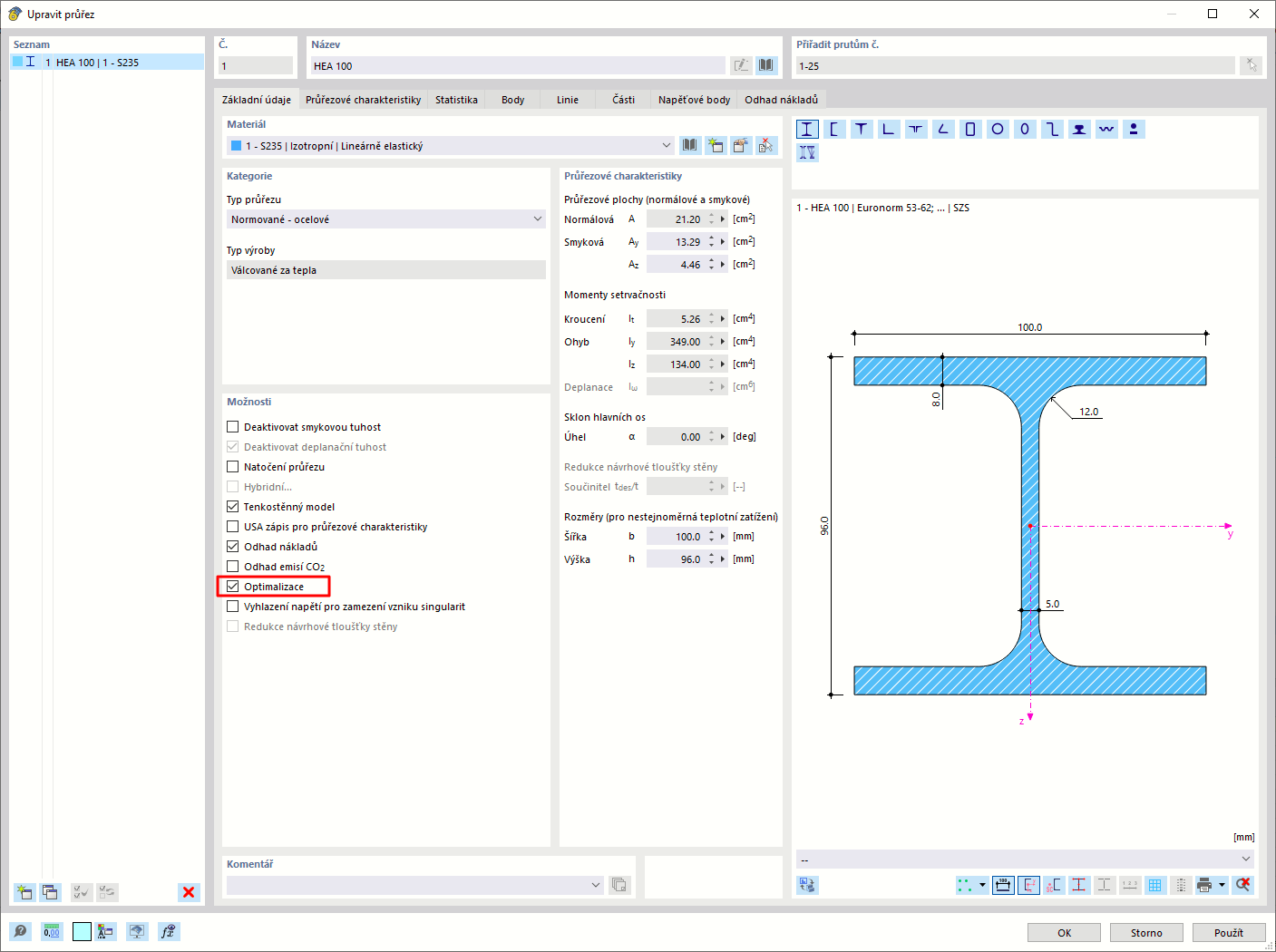The image size is (1276, 952).
Task: Select the Z-section shape icon
Action: 1052,129
